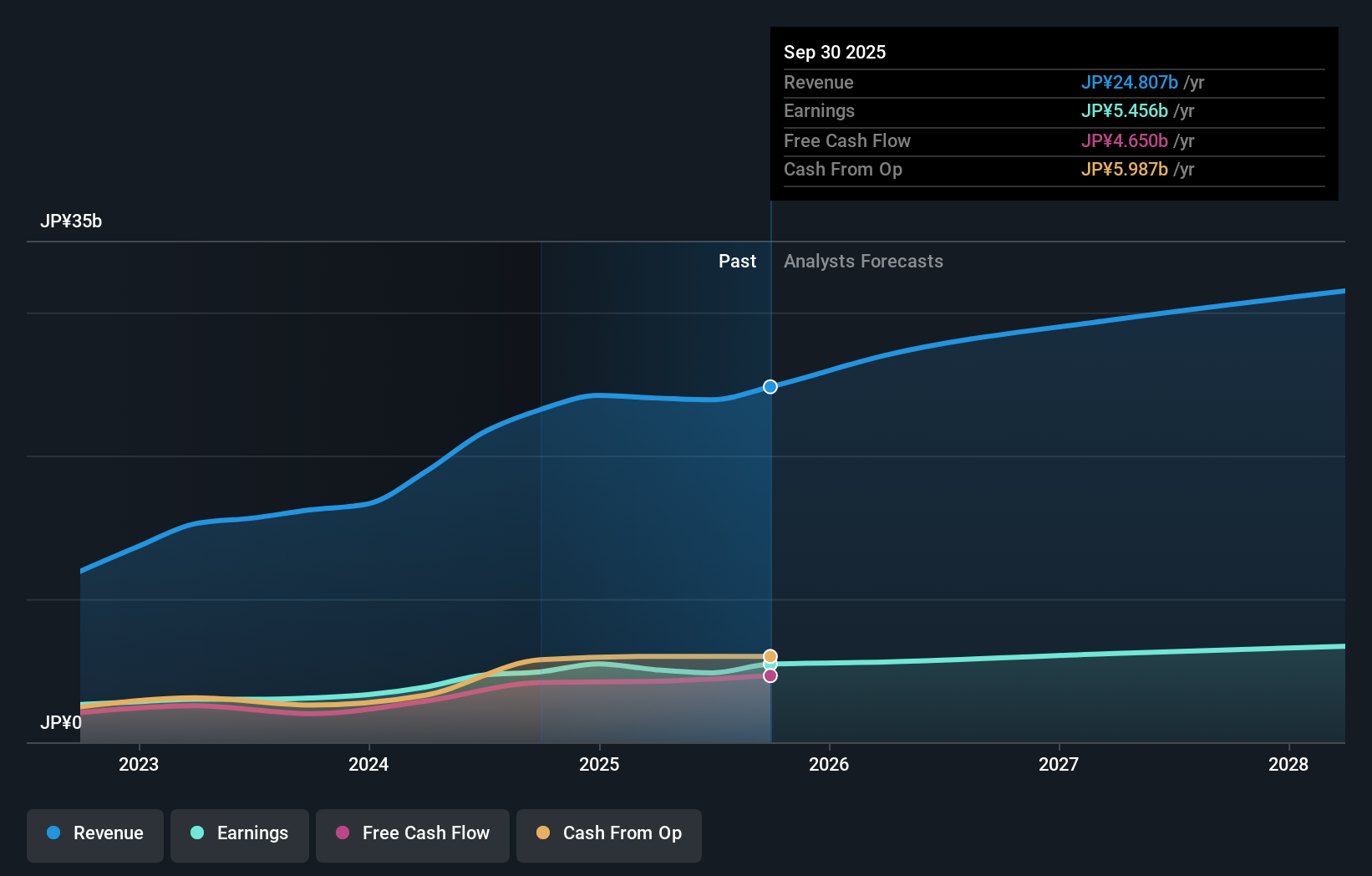Hide the Earnings series

(240, 833)
